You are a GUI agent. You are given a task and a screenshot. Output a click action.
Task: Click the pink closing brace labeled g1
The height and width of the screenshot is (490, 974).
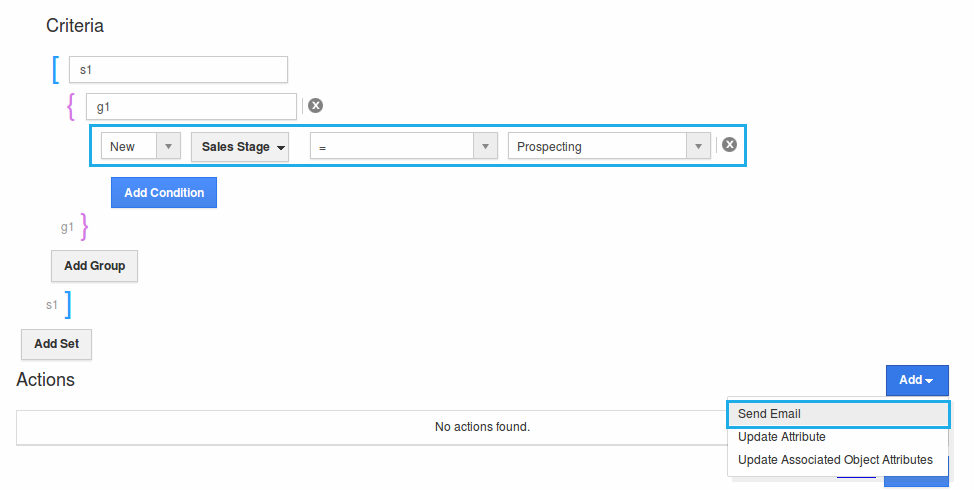[84, 227]
